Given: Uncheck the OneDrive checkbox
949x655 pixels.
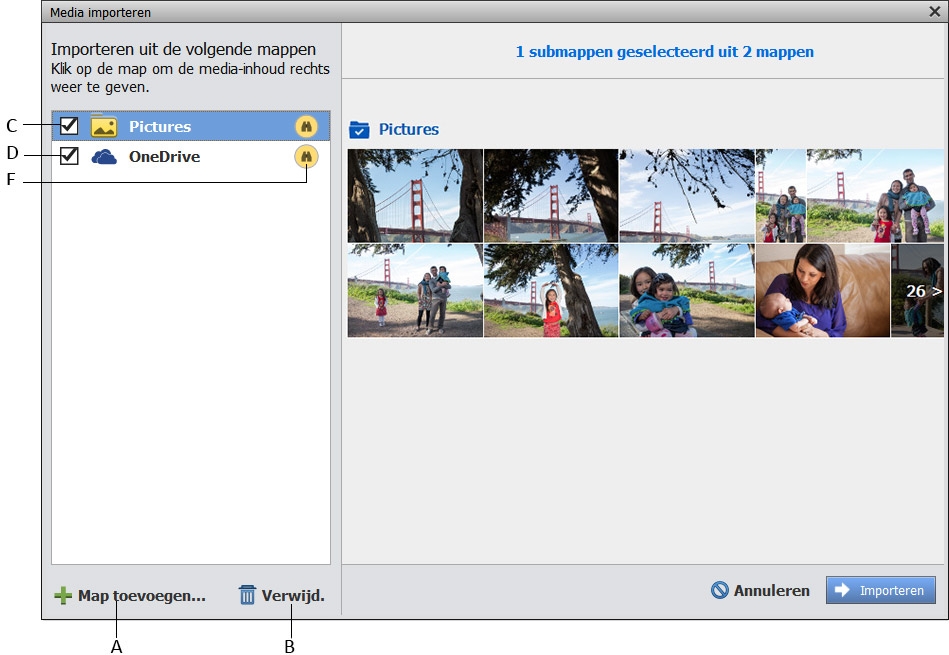Looking at the screenshot, I should point(68,156).
